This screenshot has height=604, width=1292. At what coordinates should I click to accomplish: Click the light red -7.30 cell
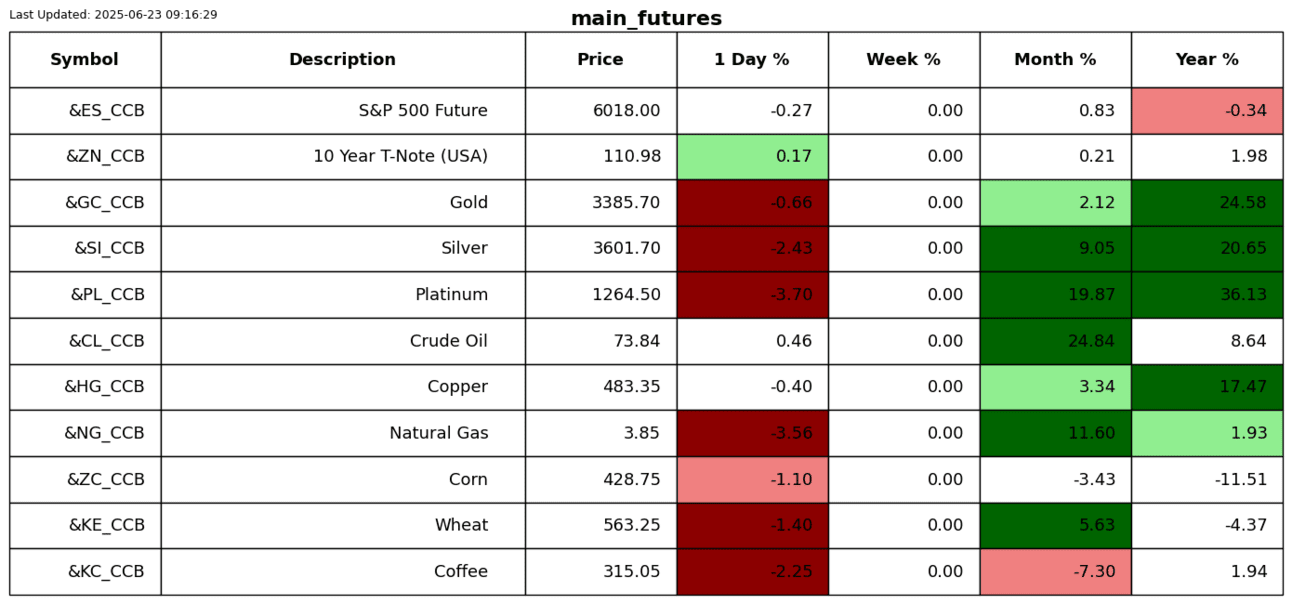click(1055, 572)
